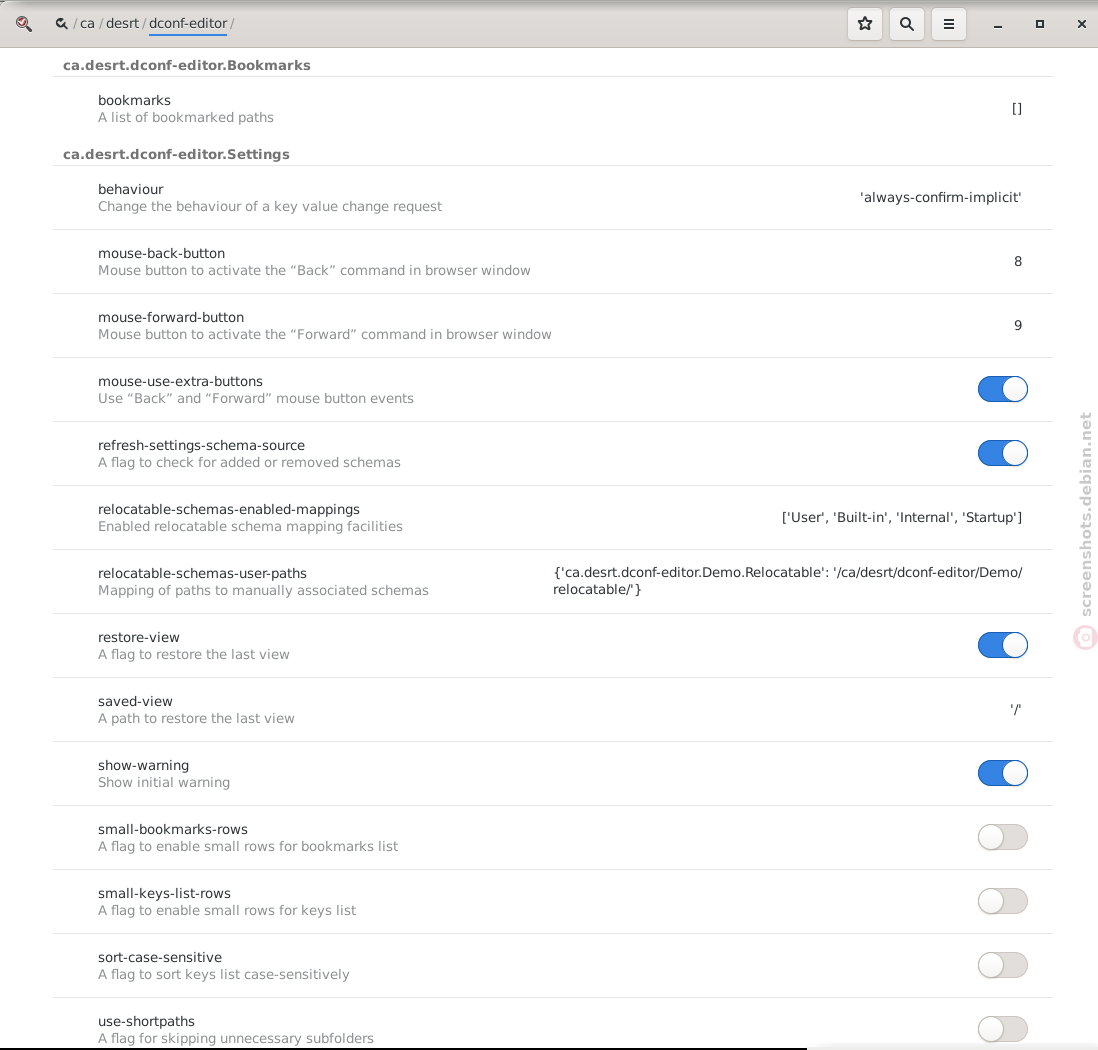
Task: Click the 'always-confirm-implicit' value
Action: [940, 198]
